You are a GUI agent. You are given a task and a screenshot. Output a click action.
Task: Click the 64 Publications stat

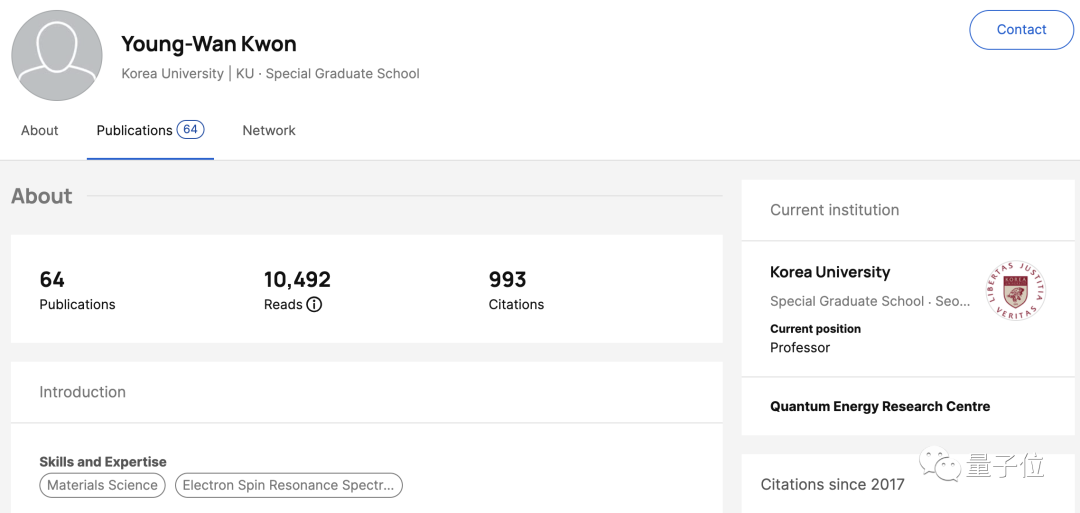[x=77, y=290]
